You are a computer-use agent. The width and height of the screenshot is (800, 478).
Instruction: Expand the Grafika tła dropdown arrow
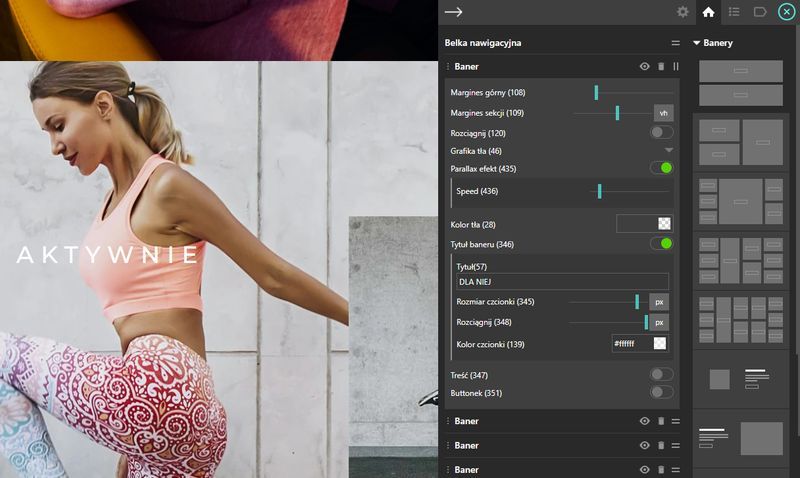[x=669, y=150]
